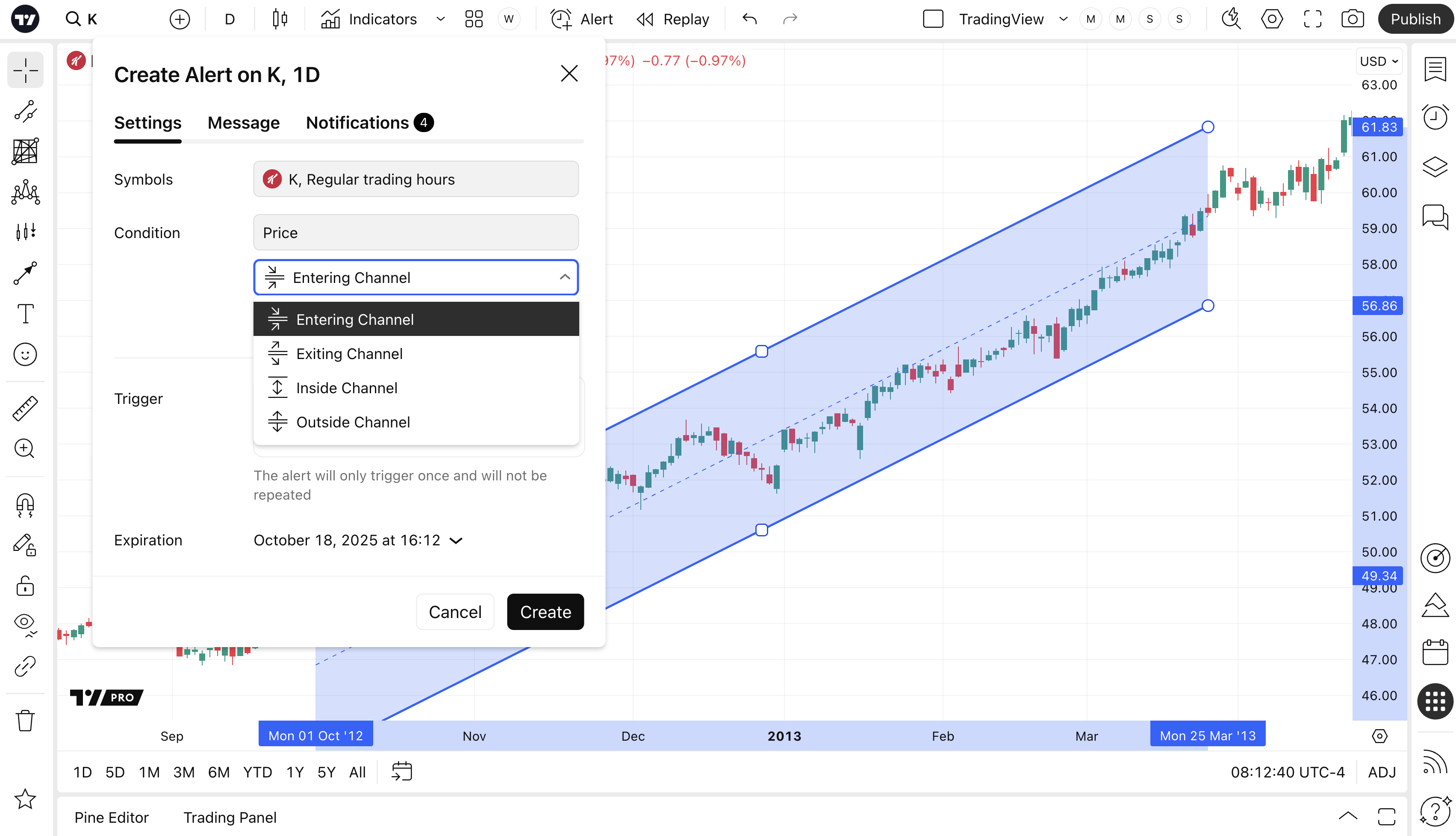This screenshot has width=1456, height=836.
Task: Select the text annotation tool
Action: point(25,314)
